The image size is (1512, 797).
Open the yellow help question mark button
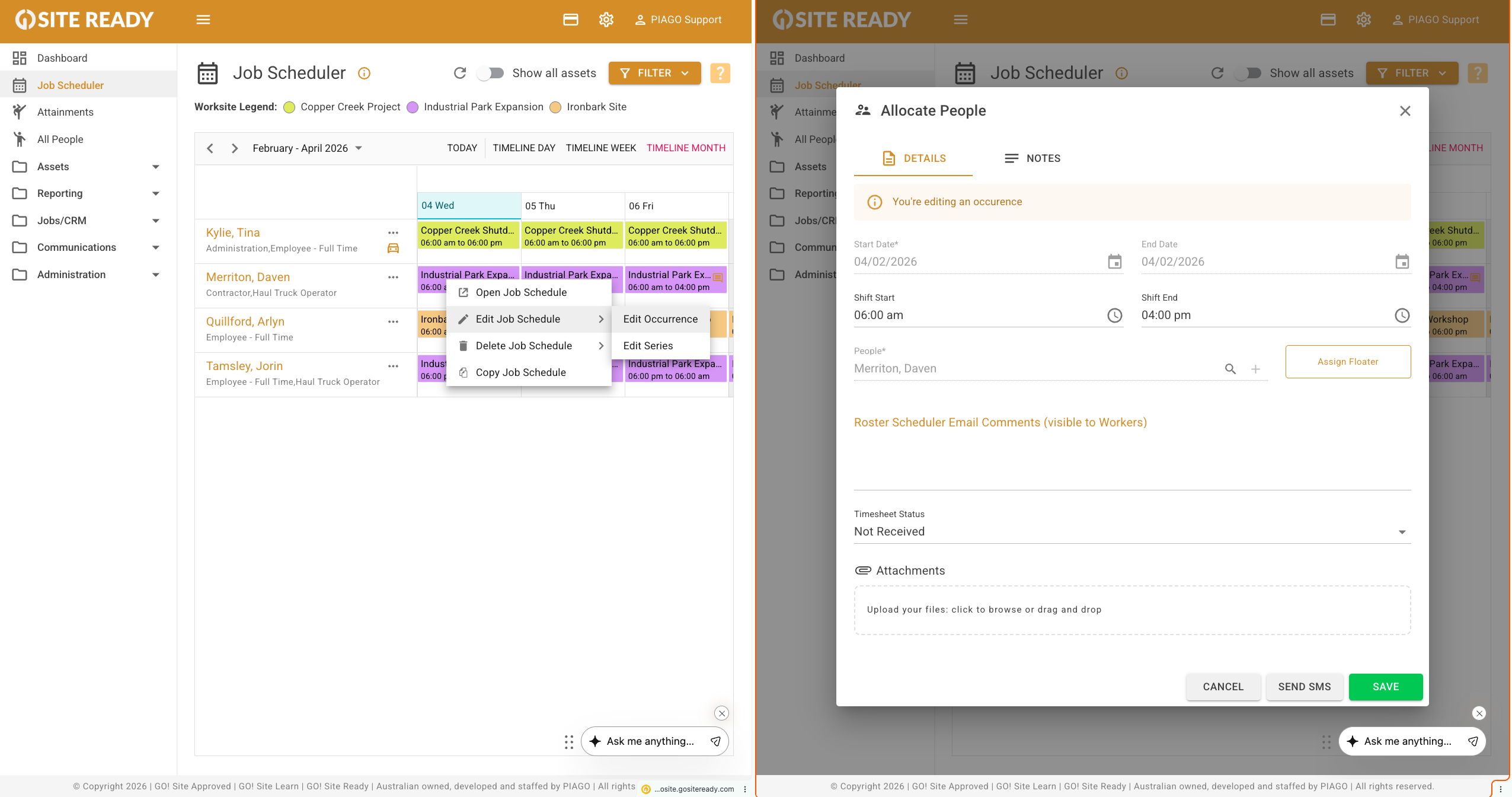[x=720, y=73]
